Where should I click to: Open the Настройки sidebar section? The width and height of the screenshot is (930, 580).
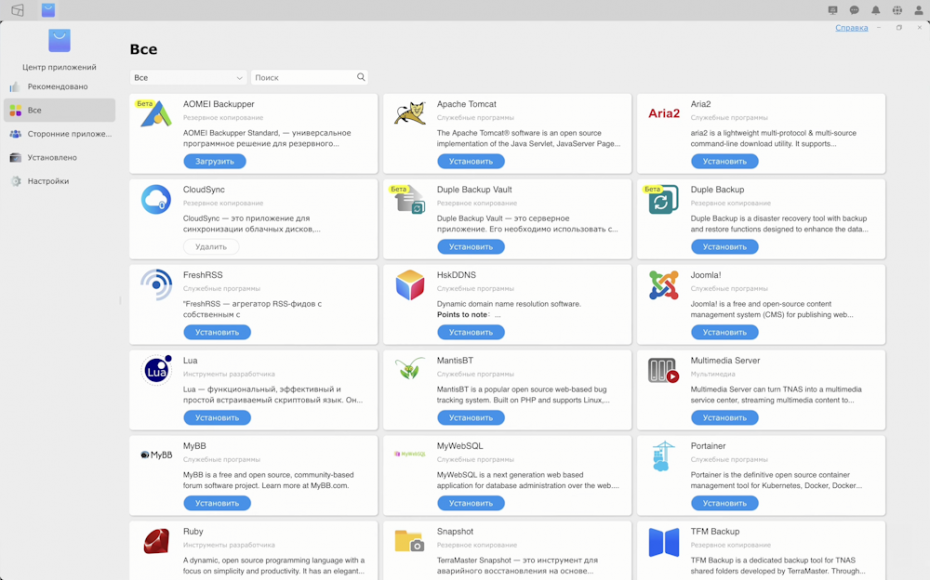coord(59,181)
